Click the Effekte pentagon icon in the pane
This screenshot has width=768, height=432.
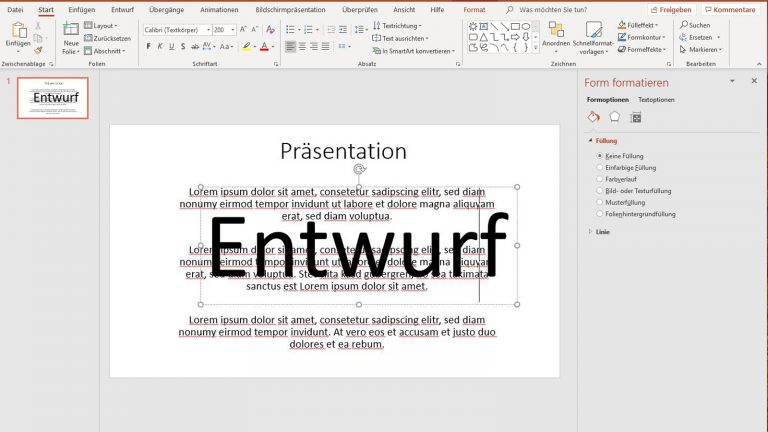[x=614, y=117]
